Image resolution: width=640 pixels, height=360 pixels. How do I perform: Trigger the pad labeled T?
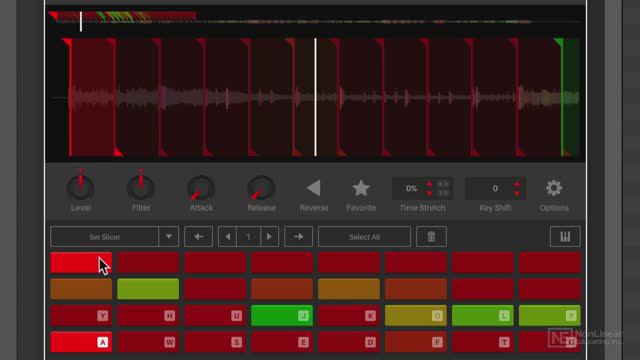pos(482,342)
